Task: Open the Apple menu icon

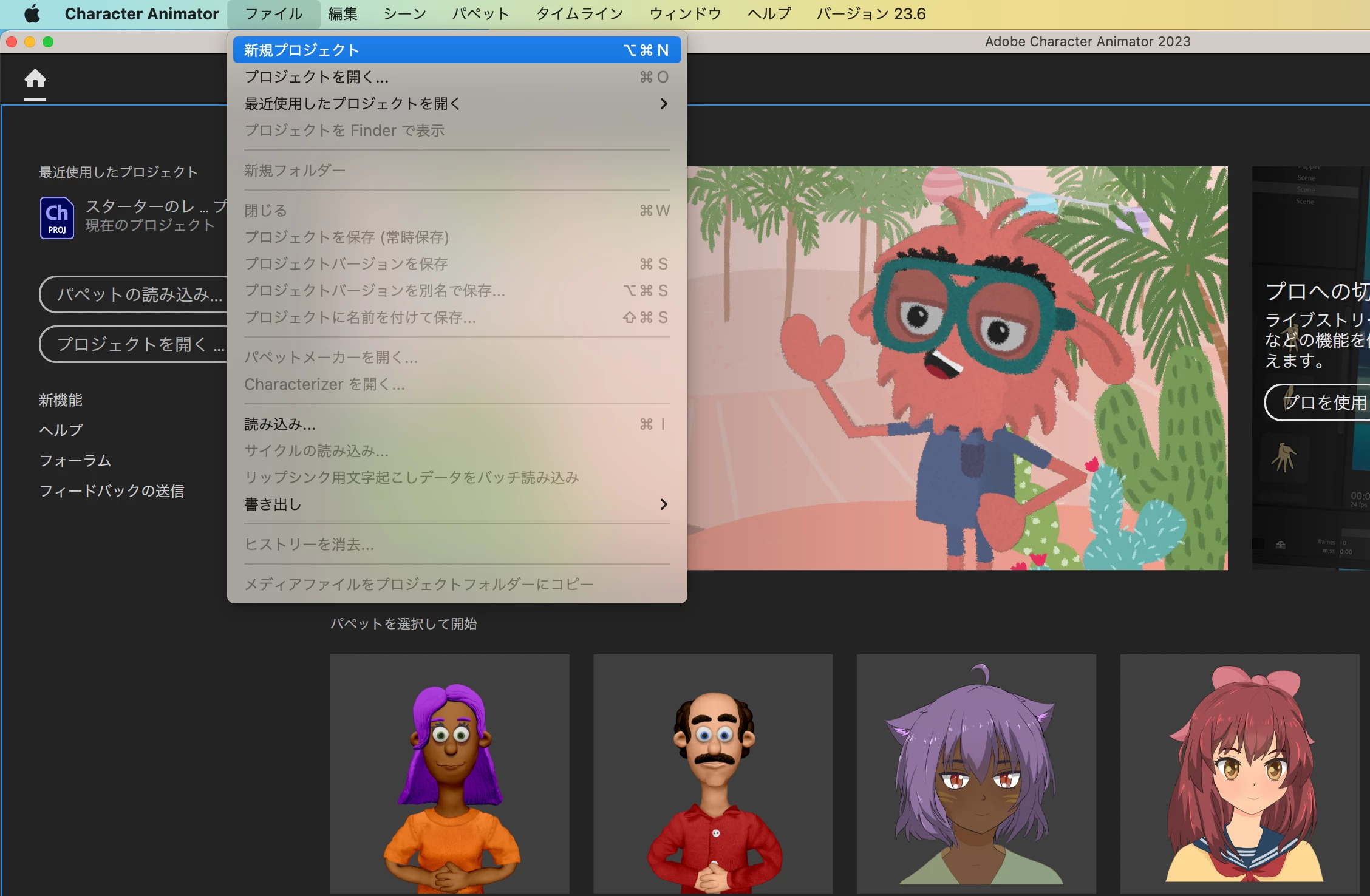Action: pos(32,13)
